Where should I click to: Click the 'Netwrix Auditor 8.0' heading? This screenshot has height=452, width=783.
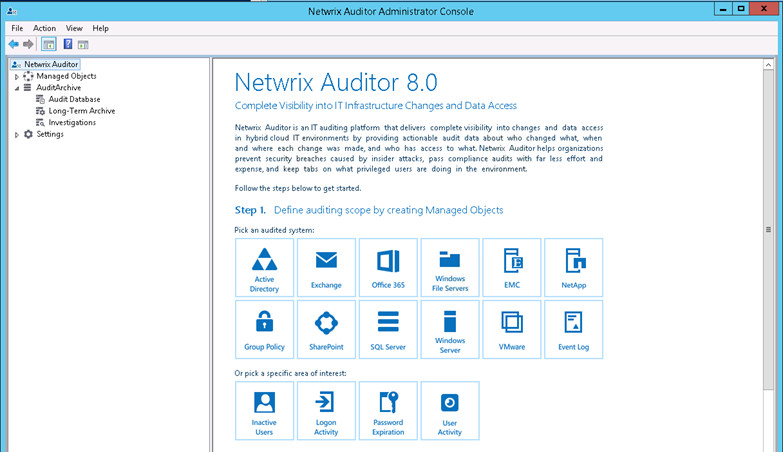point(336,82)
